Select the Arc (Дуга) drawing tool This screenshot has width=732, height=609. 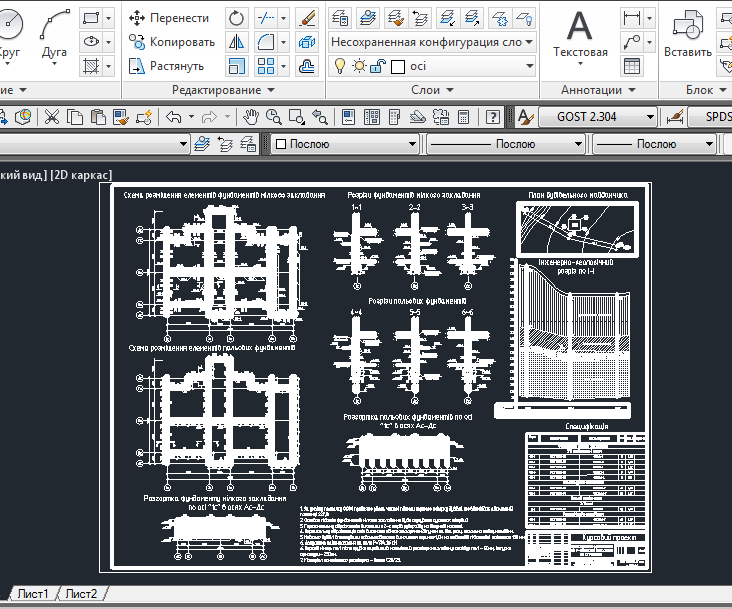tap(54, 34)
